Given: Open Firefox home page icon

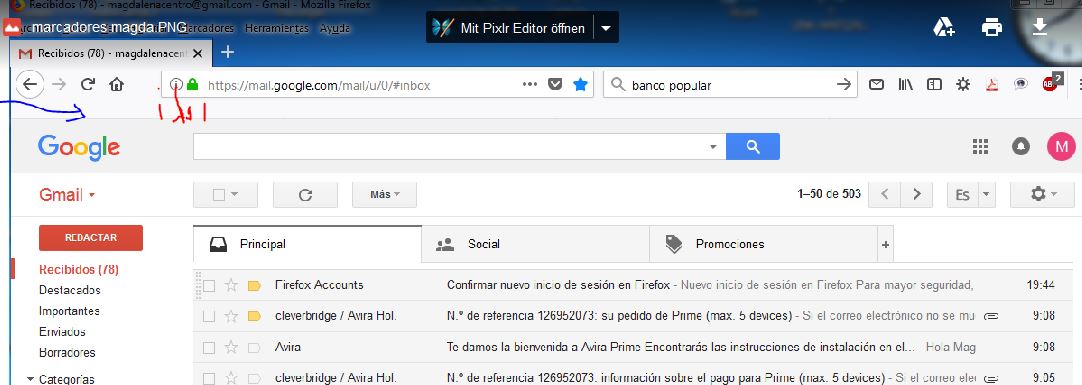Looking at the screenshot, I should 116,85.
